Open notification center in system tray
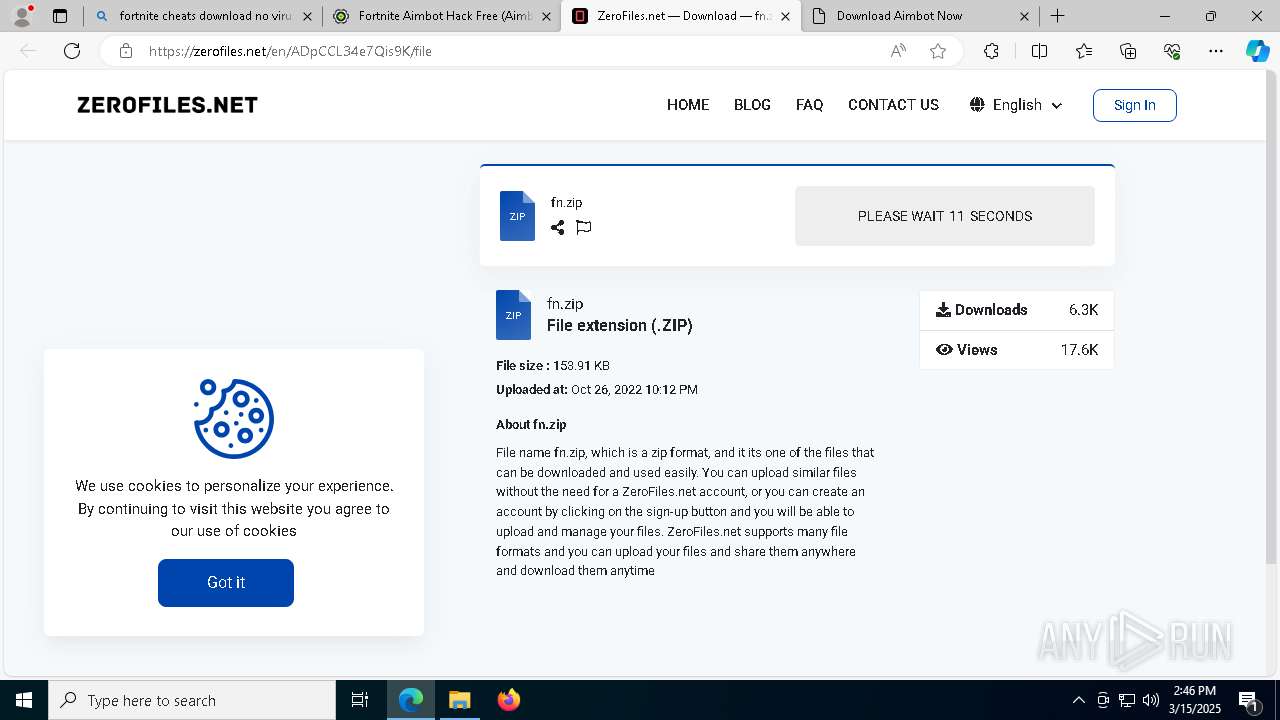 (x=1248, y=700)
